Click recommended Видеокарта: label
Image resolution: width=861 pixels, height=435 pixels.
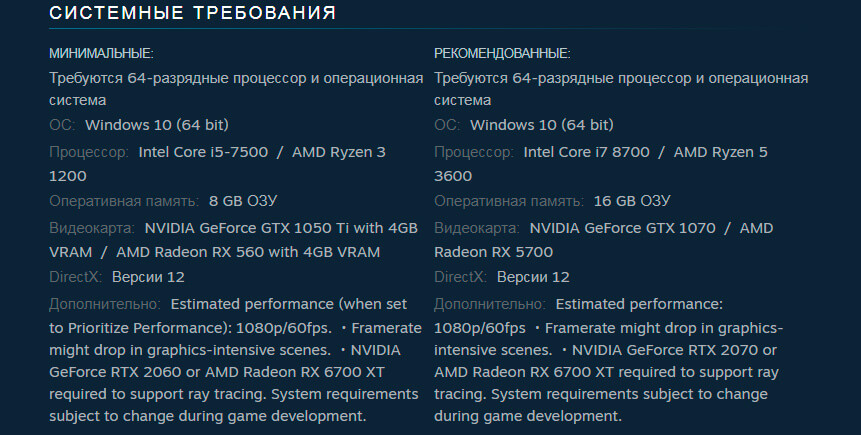(477, 228)
